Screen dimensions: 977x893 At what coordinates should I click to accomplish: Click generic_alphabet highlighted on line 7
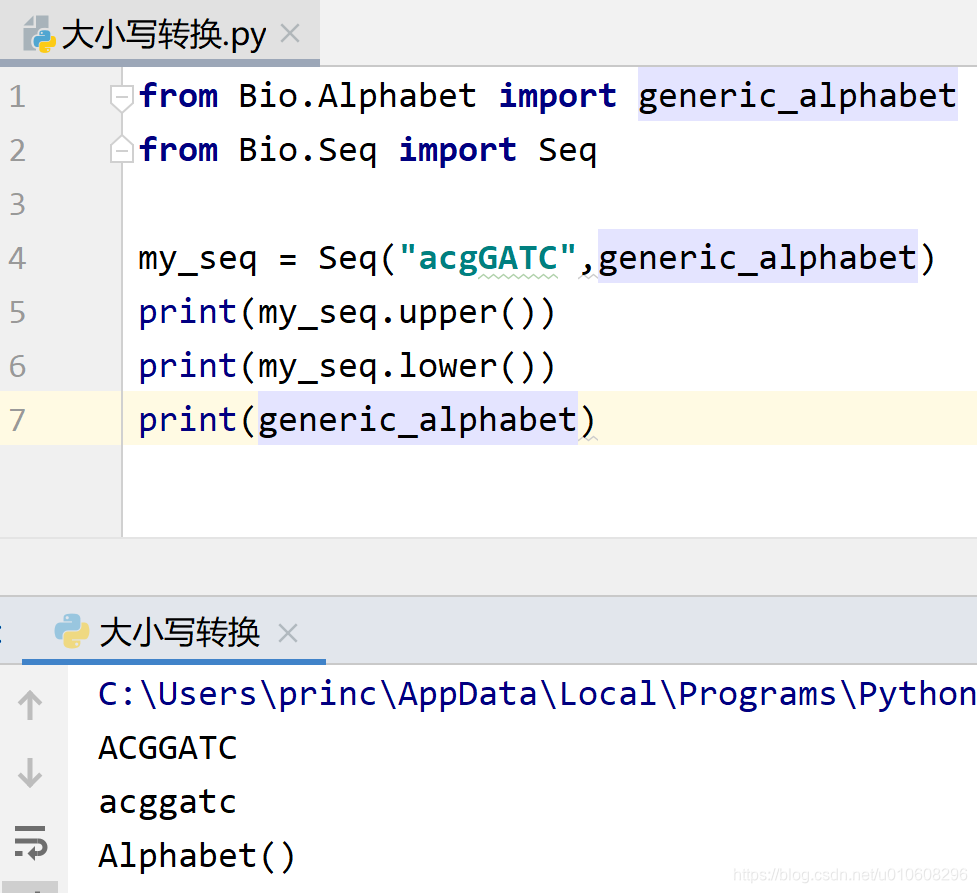417,419
